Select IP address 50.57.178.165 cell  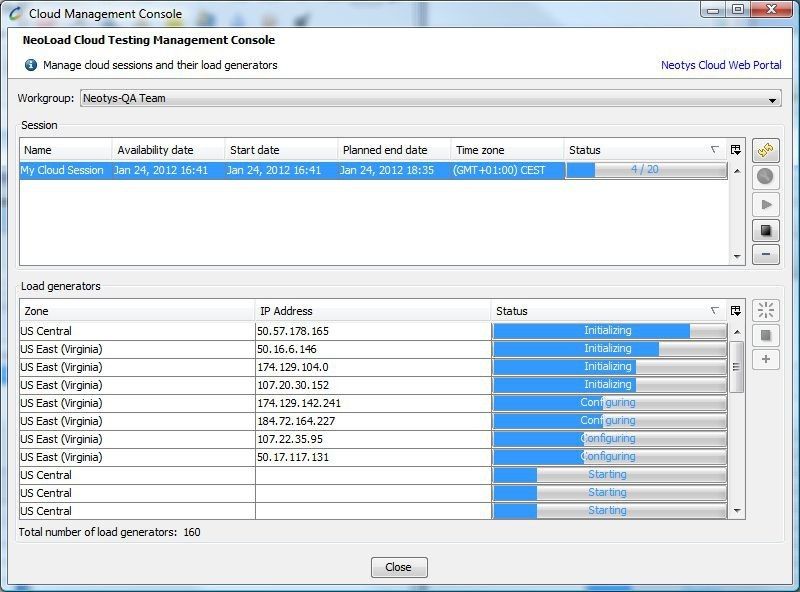tap(373, 331)
